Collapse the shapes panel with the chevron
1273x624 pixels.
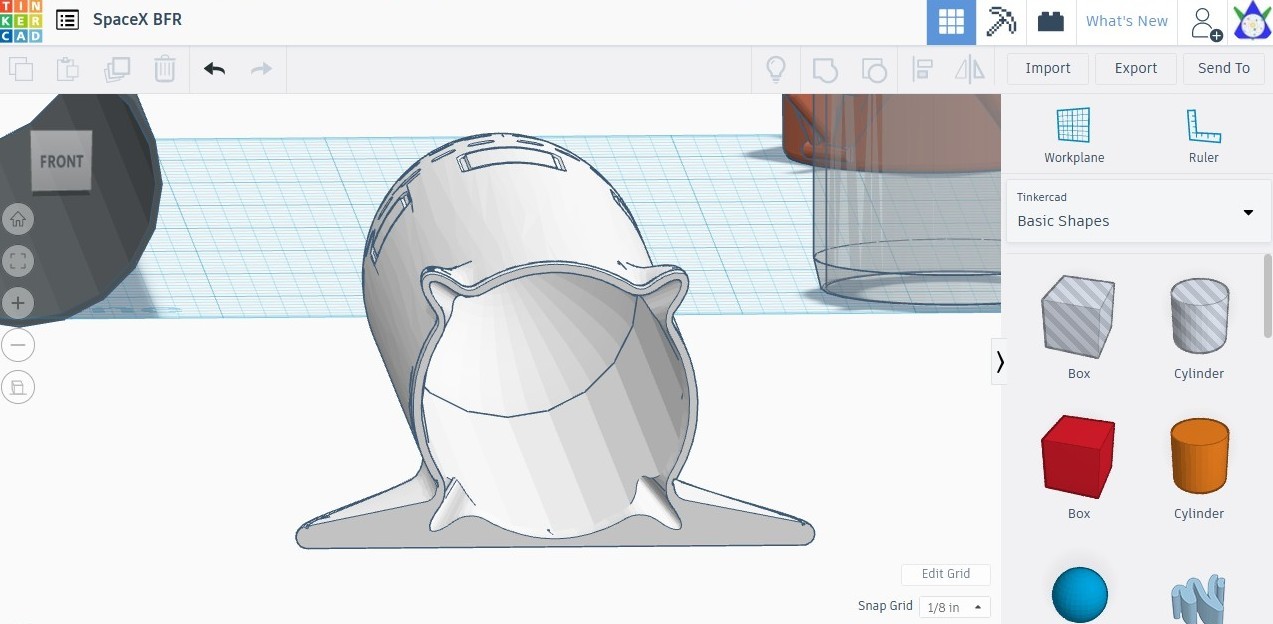pyautogui.click(x=1000, y=361)
